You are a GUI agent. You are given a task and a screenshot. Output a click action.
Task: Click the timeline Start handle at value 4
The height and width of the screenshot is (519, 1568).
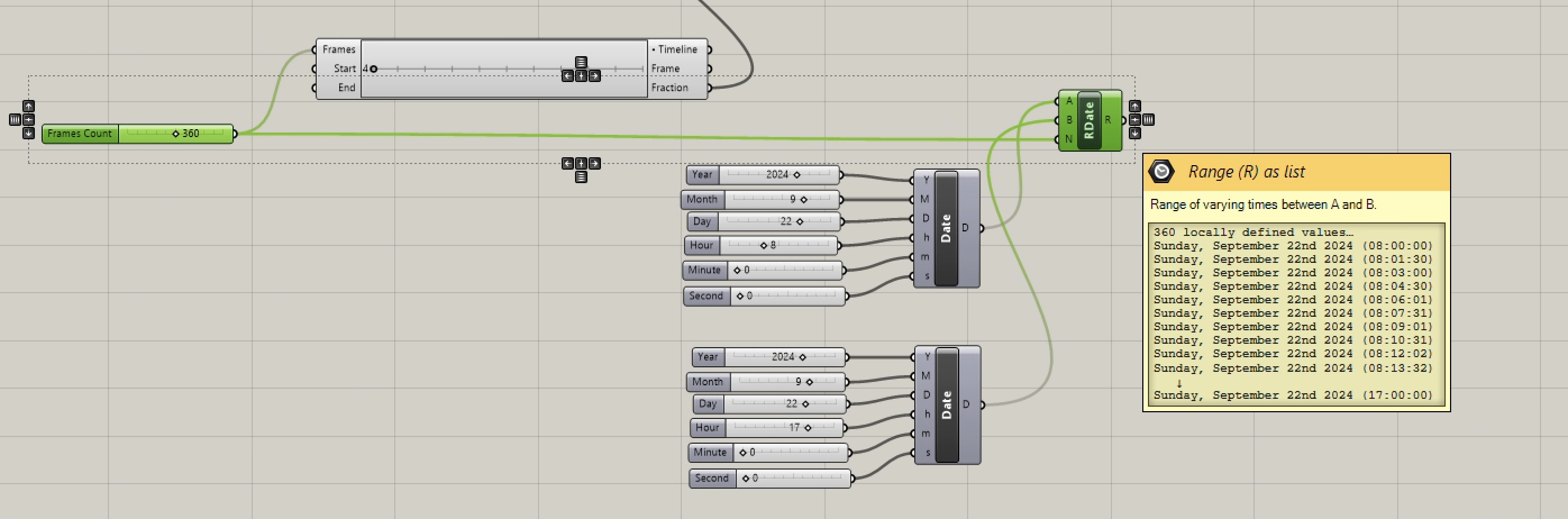click(x=373, y=69)
